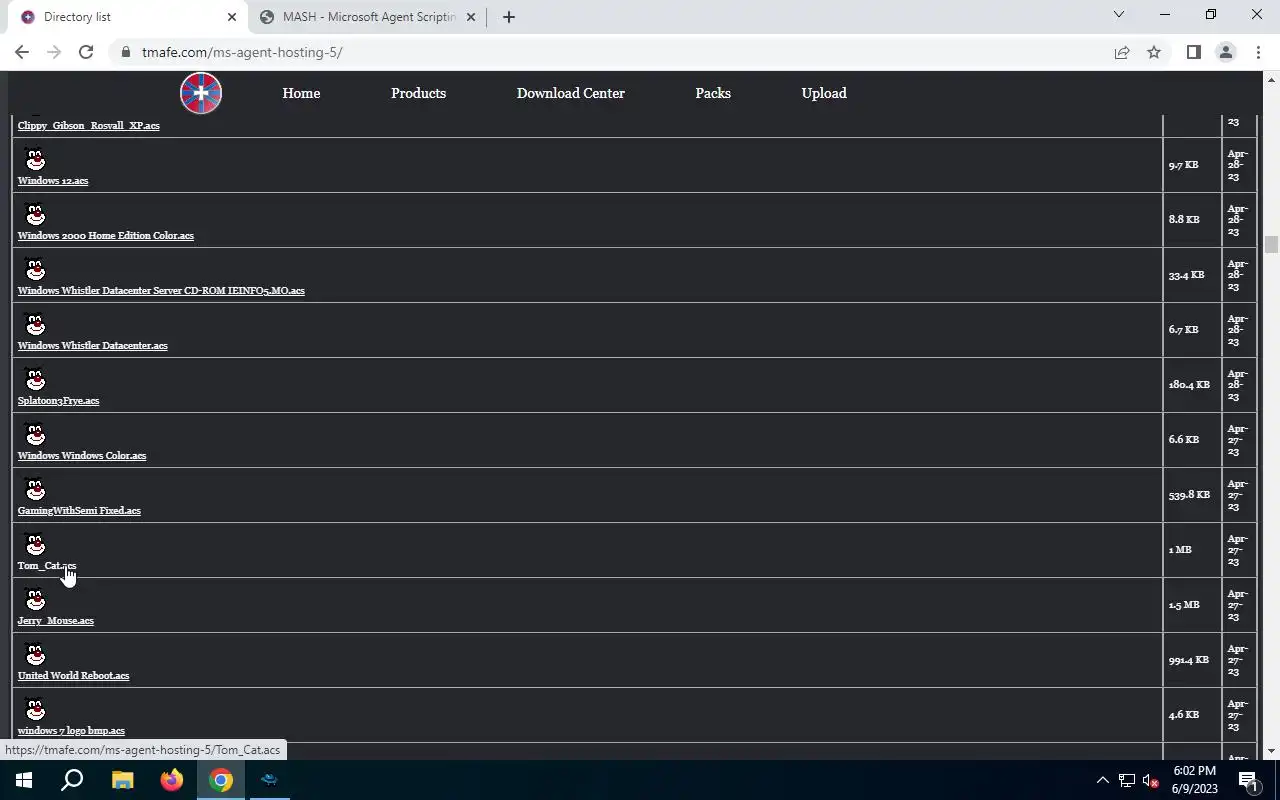The image size is (1280, 800).
Task: Go to the Home menu item
Action: click(x=301, y=93)
